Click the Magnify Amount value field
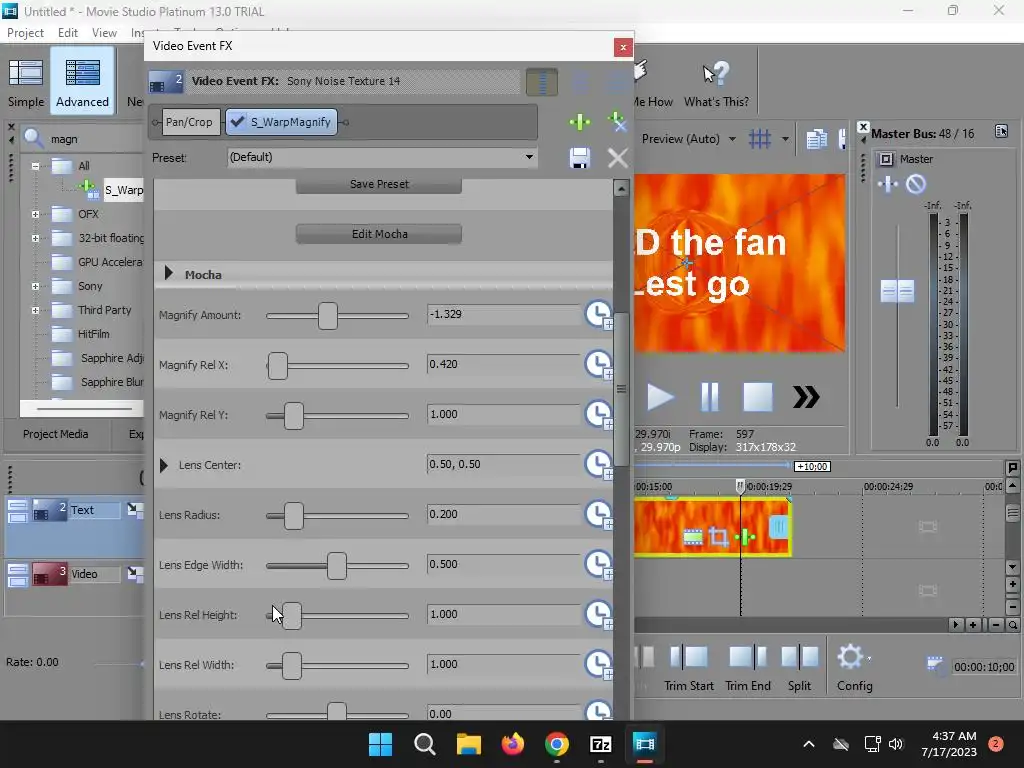The height and width of the screenshot is (768, 1024). click(x=503, y=314)
